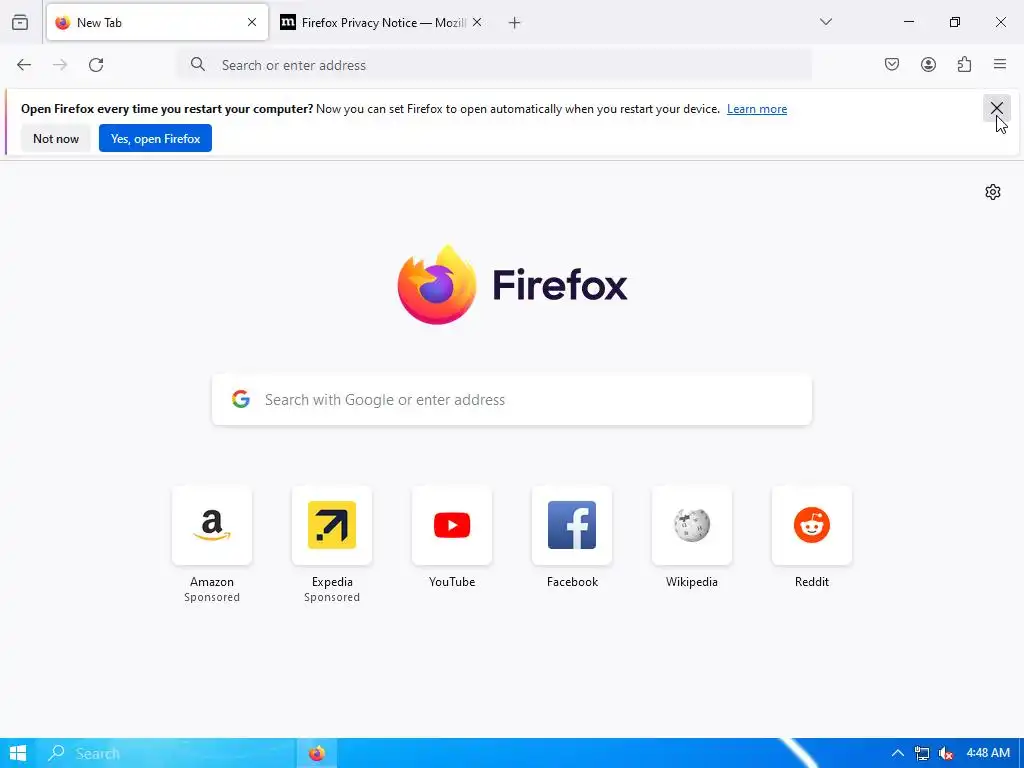Open the application hamburger menu

click(x=1000, y=64)
